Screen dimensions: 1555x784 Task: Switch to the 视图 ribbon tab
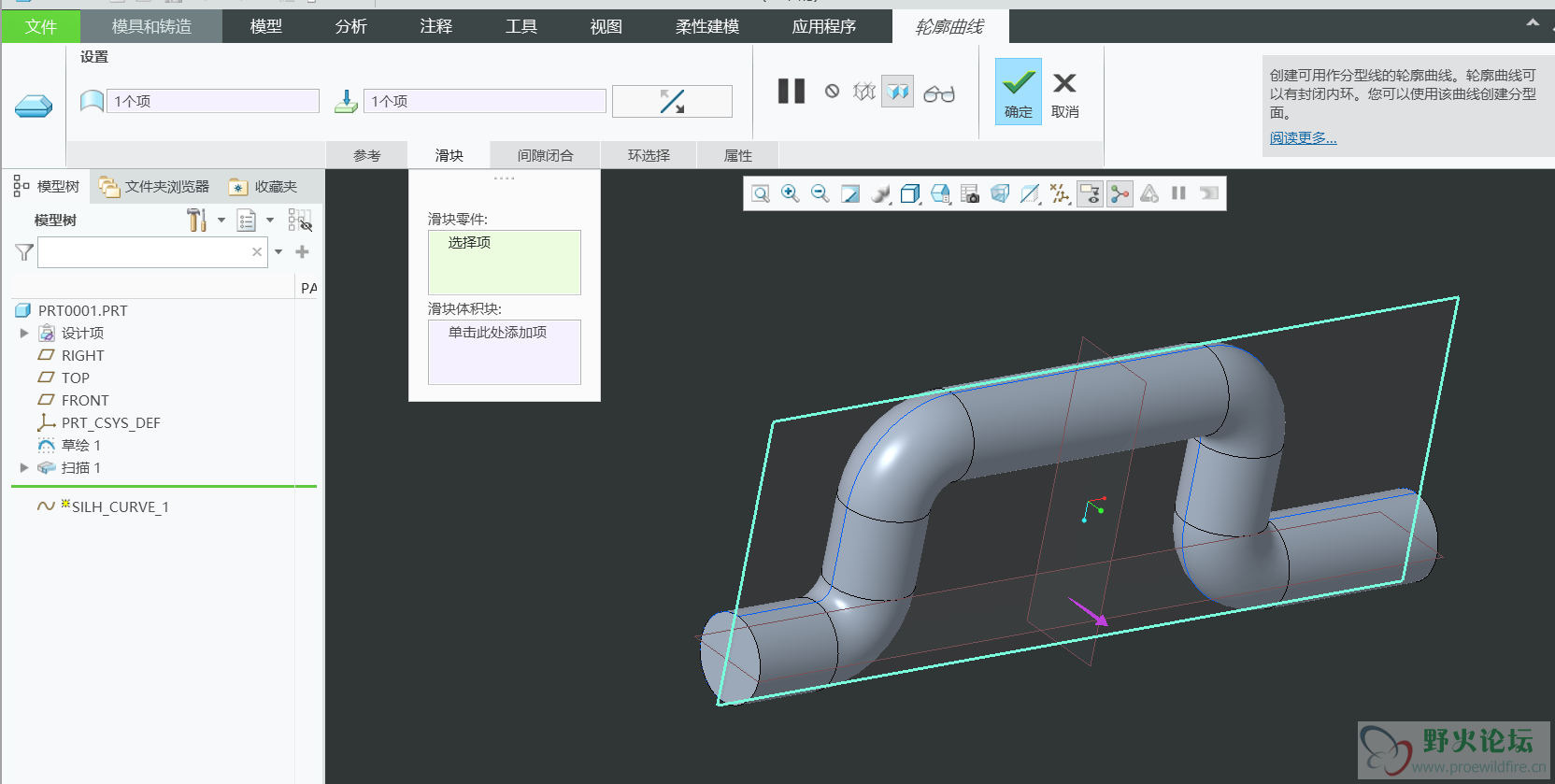coord(606,26)
